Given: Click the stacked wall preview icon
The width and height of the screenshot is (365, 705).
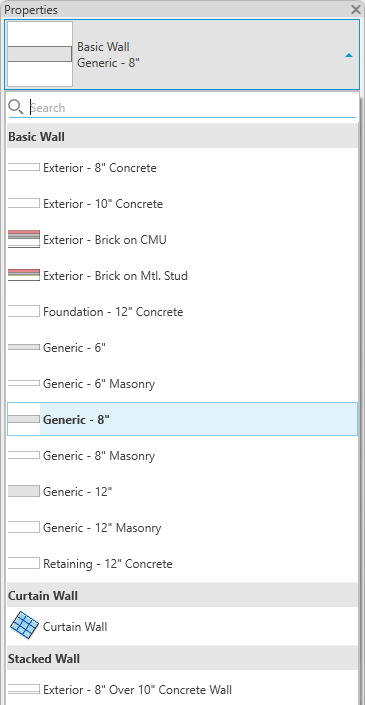Looking at the screenshot, I should 24,689.
